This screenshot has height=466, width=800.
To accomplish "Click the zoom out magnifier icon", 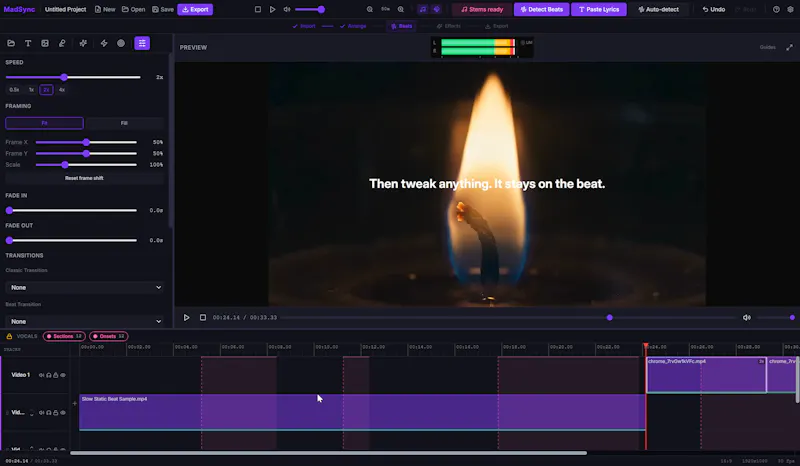I will click(369, 9).
